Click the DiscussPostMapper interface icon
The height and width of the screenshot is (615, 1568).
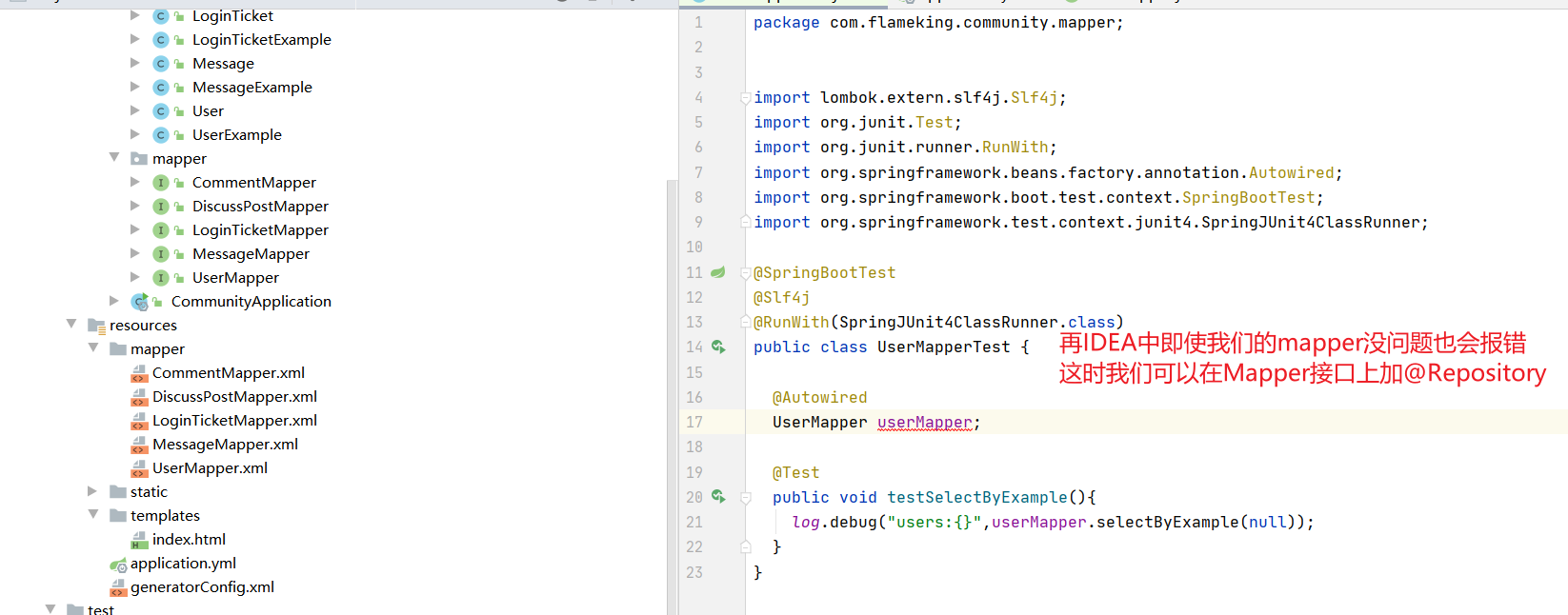click(161, 207)
